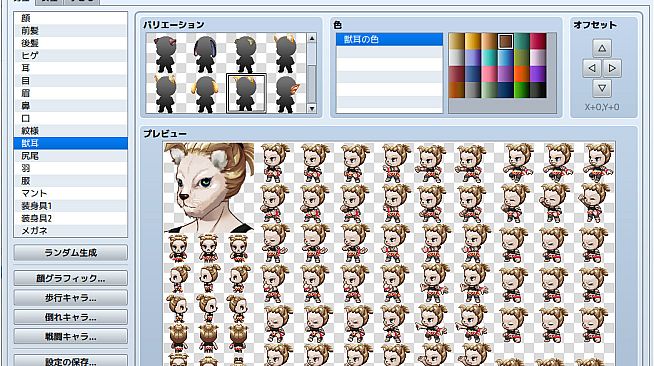Select マント in the parts list
This screenshot has width=654, height=366.
(70, 193)
